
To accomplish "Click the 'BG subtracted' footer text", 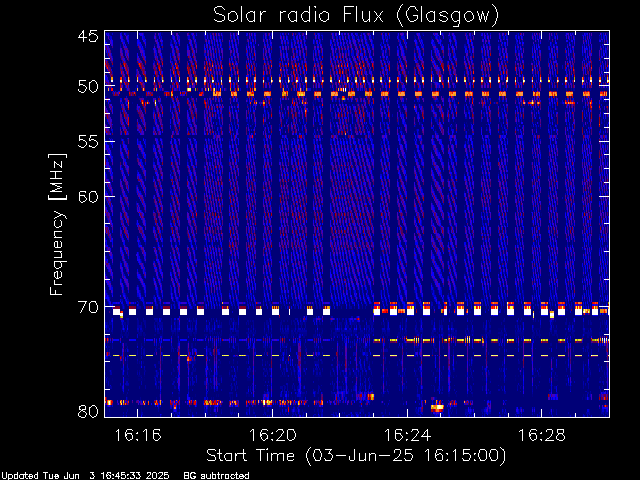I will (x=216, y=476).
